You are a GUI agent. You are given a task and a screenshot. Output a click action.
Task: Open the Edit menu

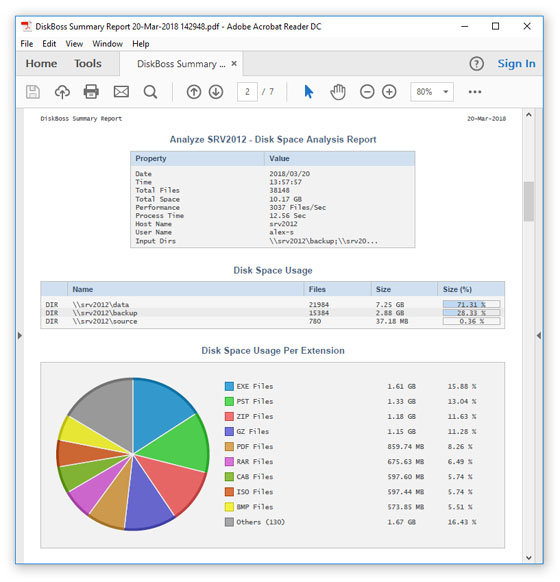click(x=49, y=44)
